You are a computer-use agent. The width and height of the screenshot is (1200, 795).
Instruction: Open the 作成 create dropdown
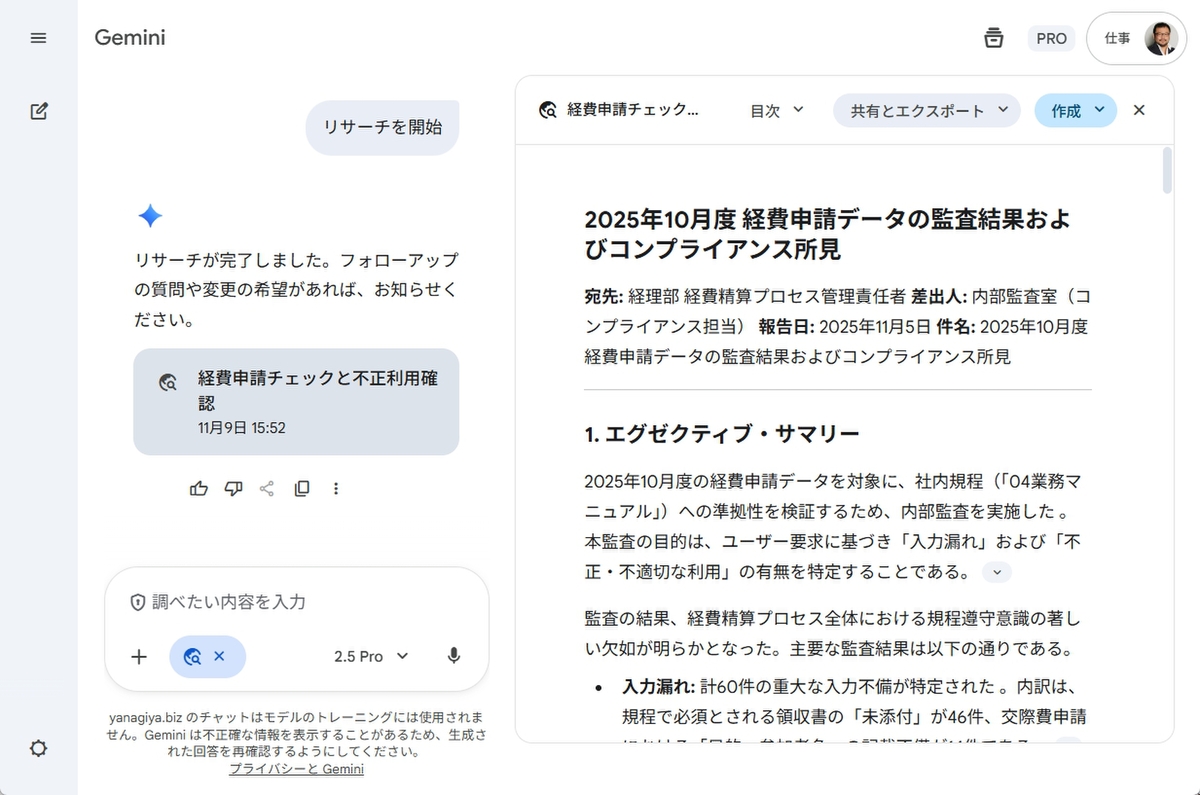[x=1076, y=111]
